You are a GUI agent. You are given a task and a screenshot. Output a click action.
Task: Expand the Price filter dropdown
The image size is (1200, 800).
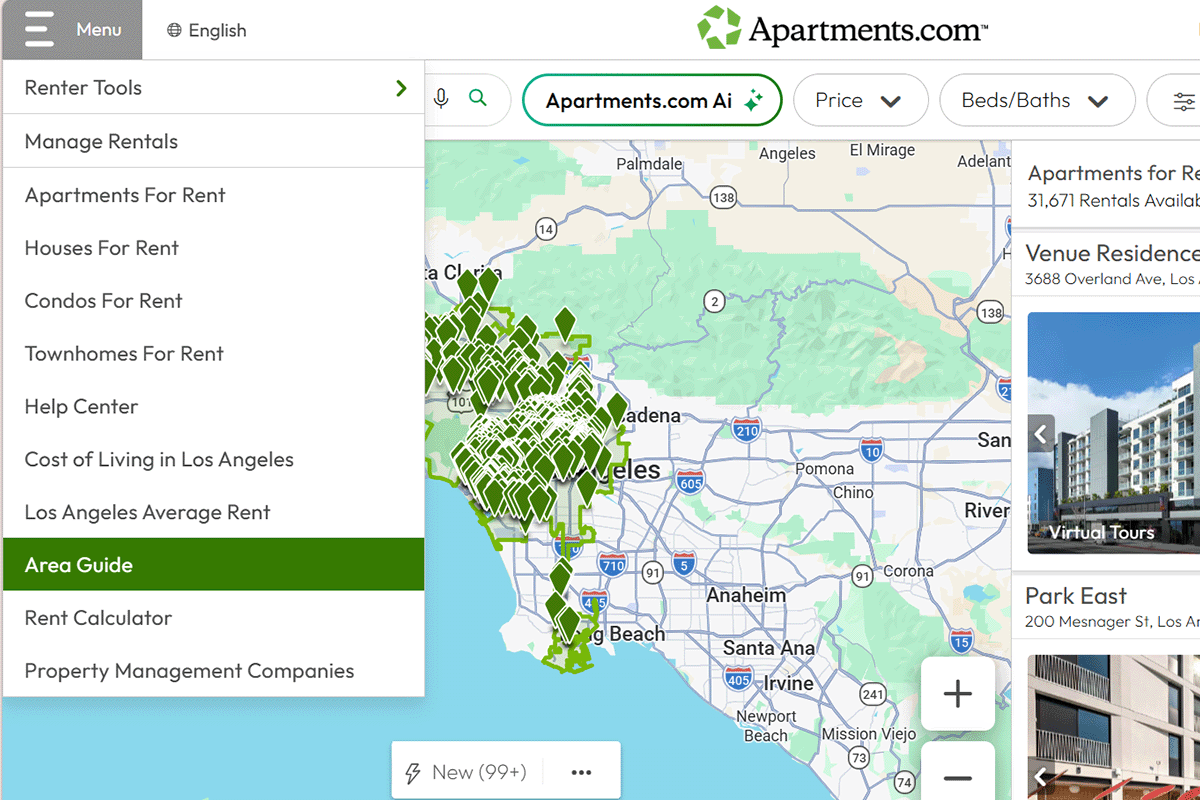click(x=860, y=100)
